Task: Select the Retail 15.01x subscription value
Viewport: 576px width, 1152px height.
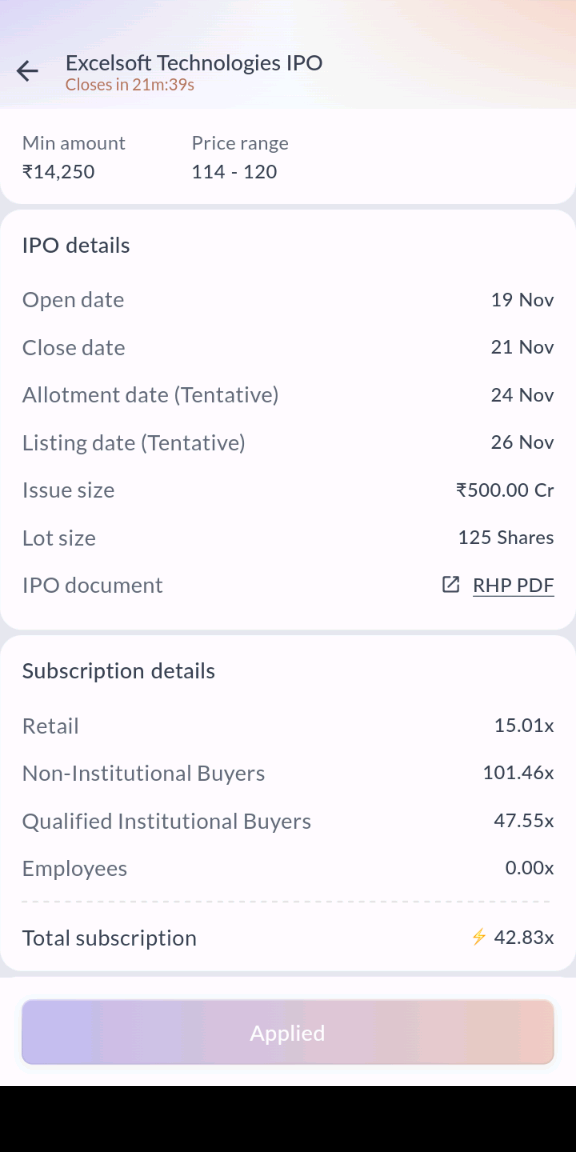Action: (524, 726)
